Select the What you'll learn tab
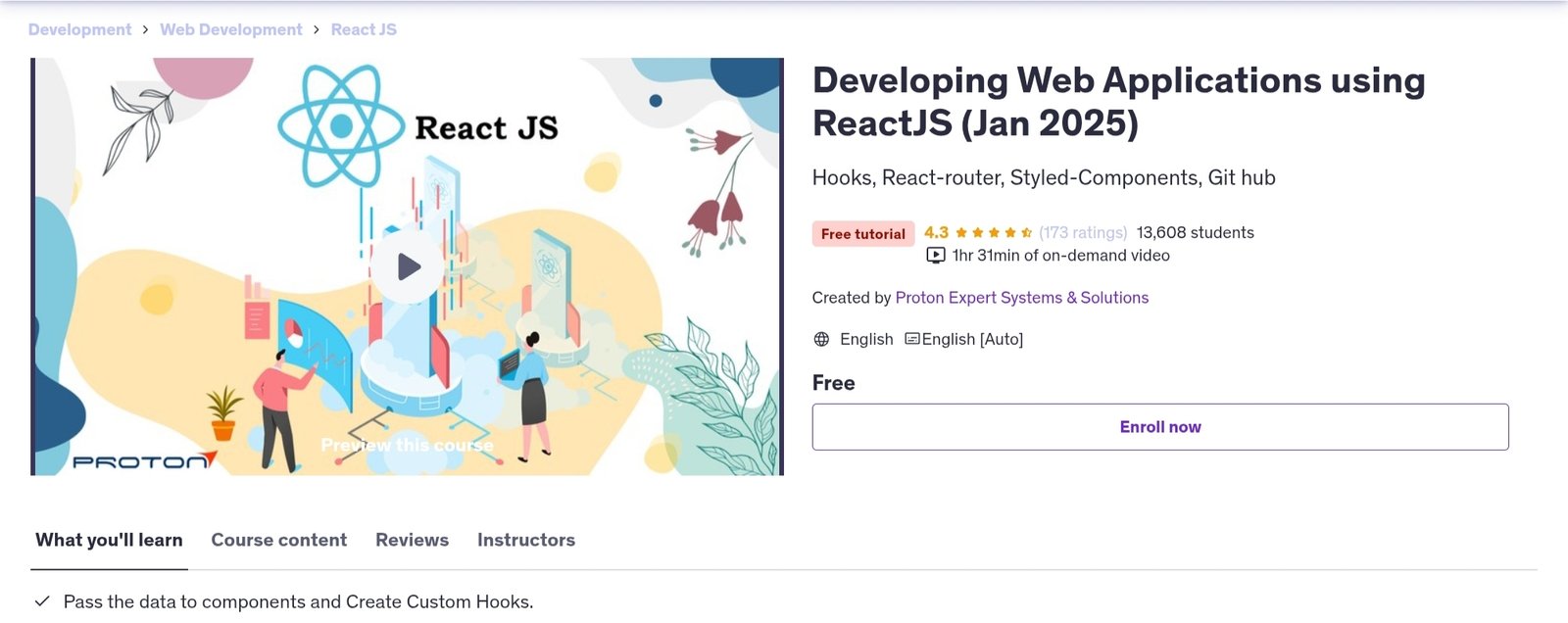This screenshot has height=623, width=1568. pyautogui.click(x=109, y=540)
